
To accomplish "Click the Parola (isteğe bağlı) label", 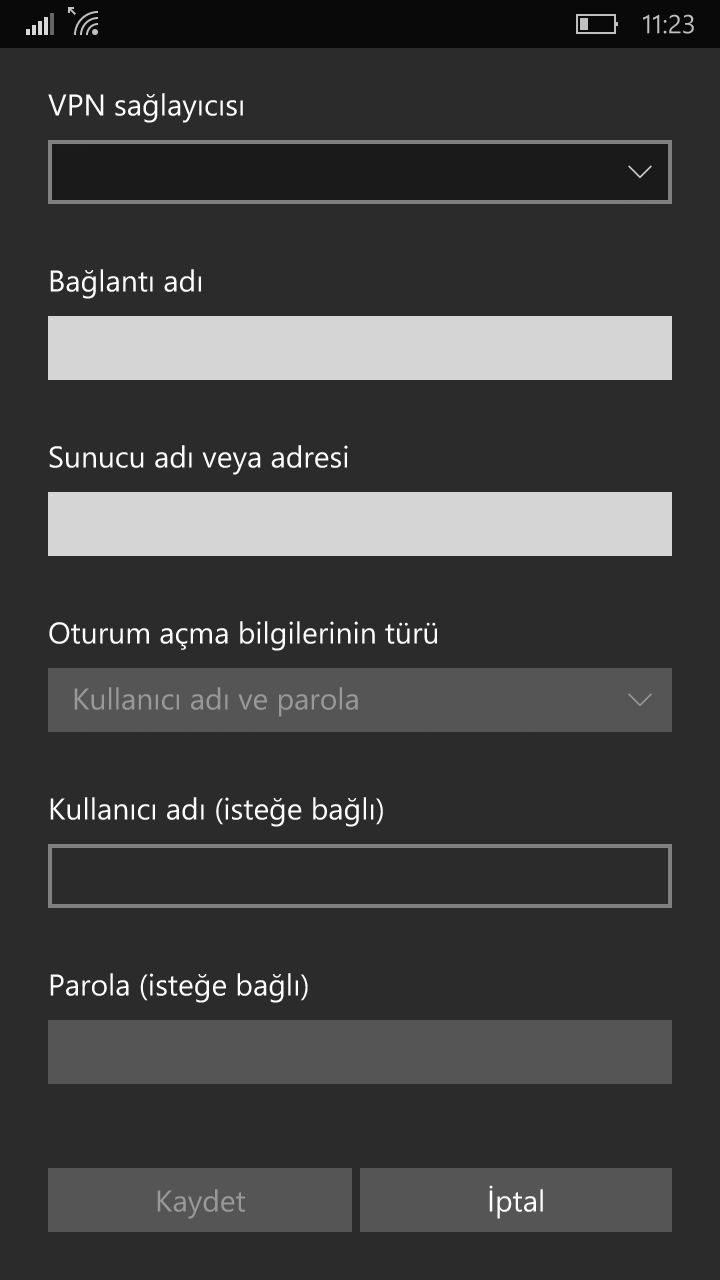I will (x=179, y=986).
